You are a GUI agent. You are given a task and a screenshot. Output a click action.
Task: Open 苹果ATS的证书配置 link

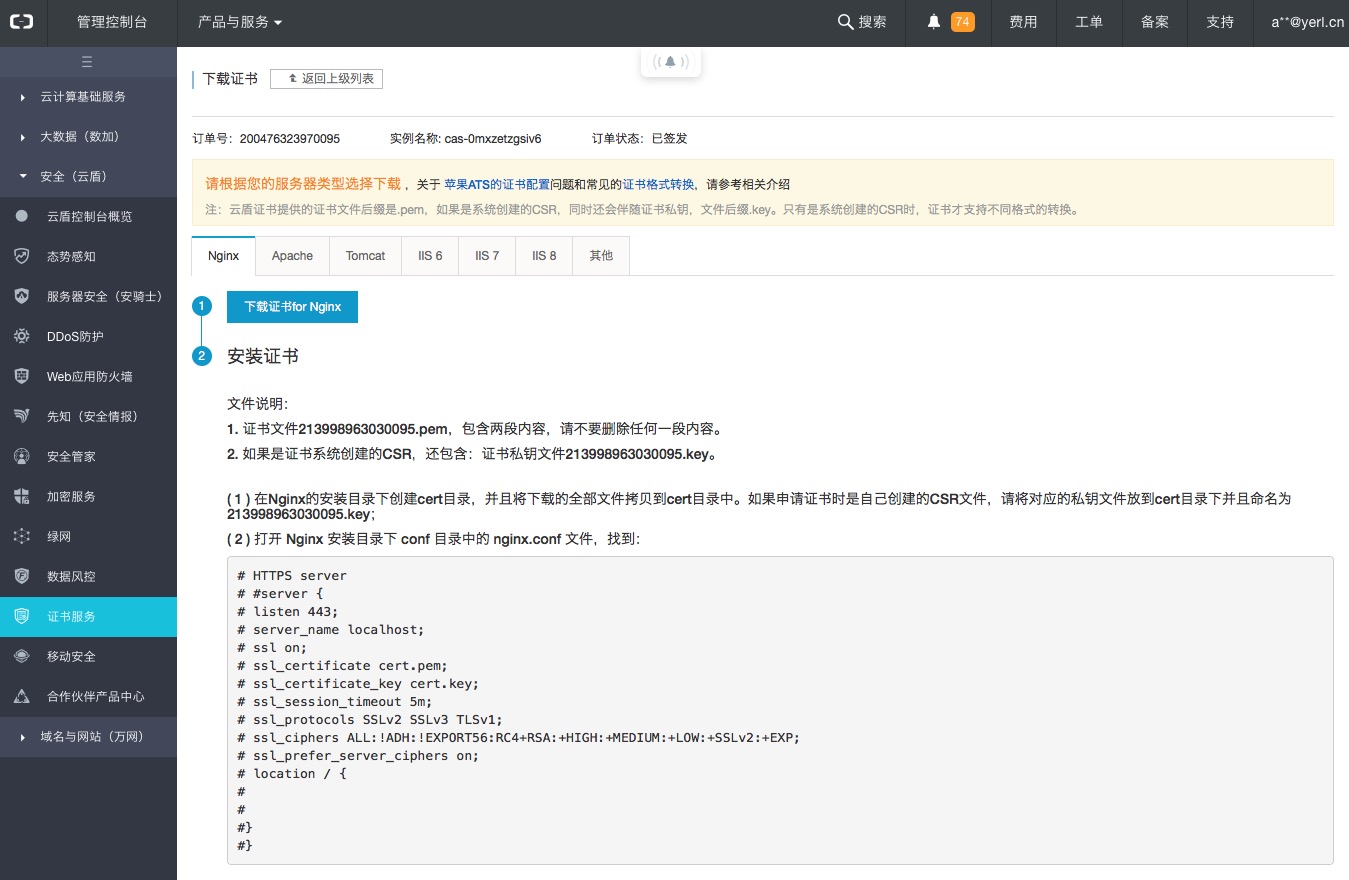pyautogui.click(x=497, y=184)
